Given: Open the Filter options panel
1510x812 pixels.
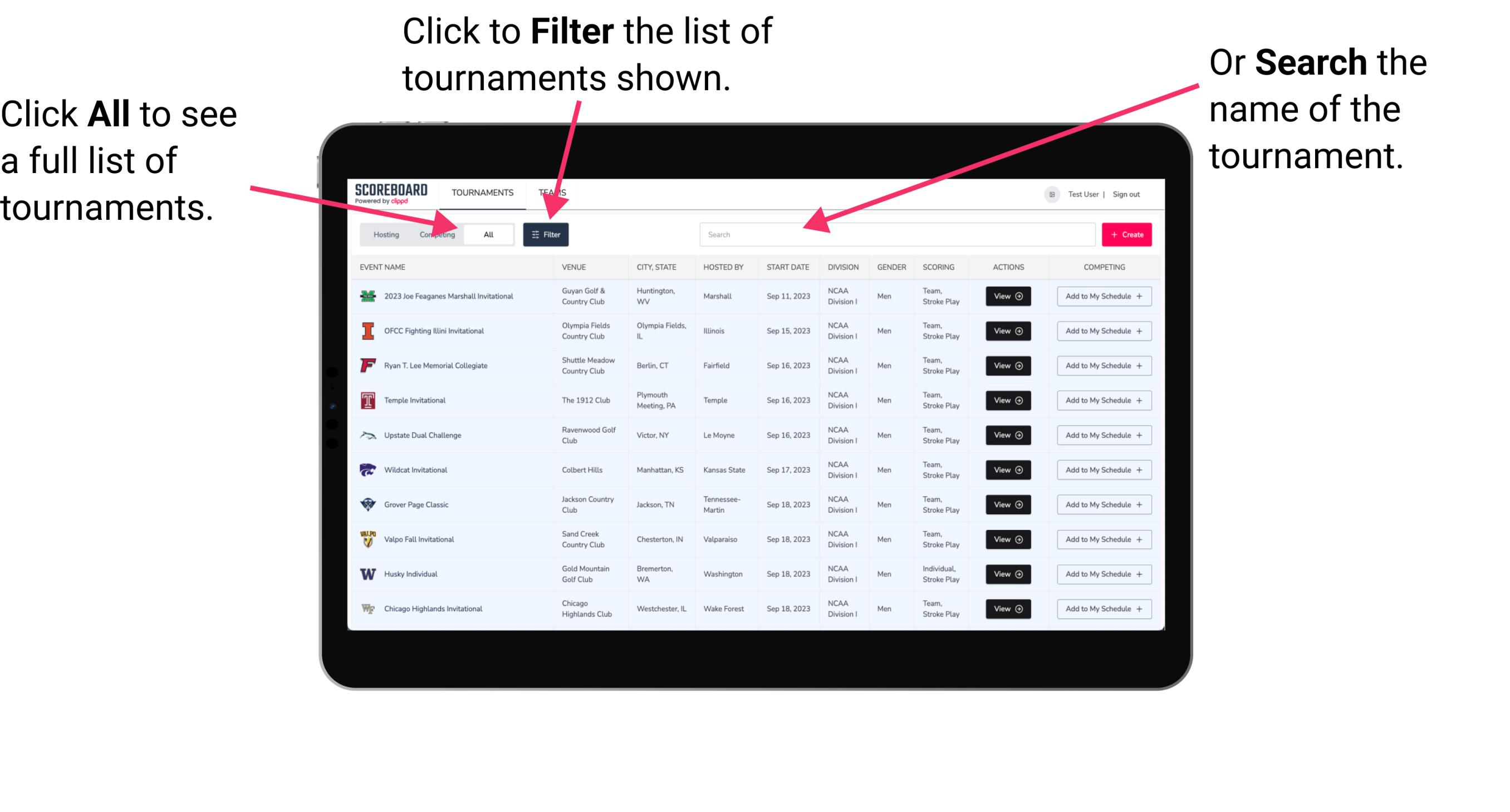Looking at the screenshot, I should click(x=547, y=234).
